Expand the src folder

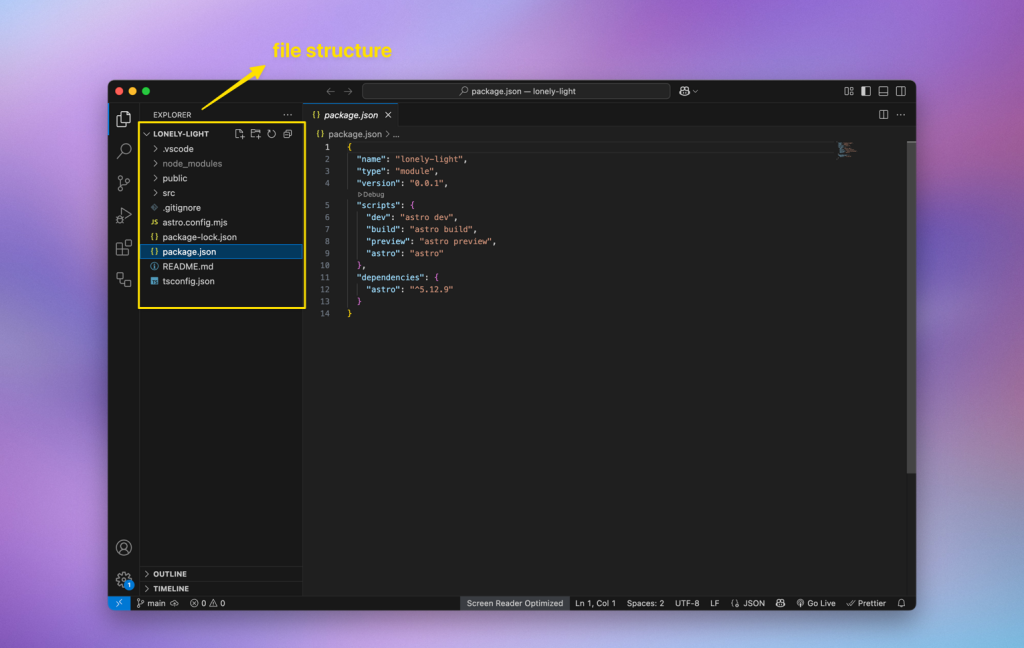pyautogui.click(x=168, y=193)
